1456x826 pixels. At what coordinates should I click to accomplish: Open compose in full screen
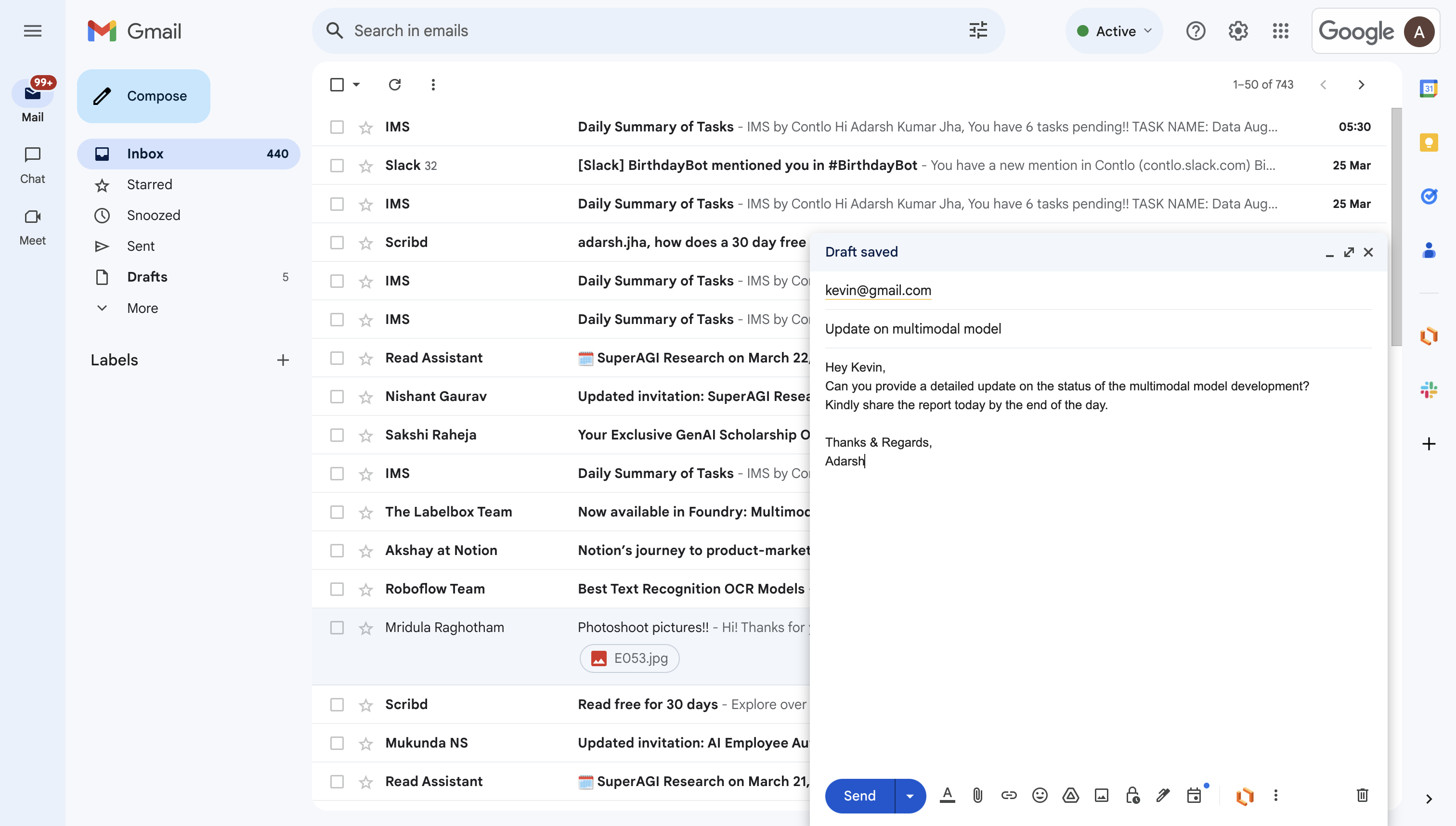click(1349, 252)
